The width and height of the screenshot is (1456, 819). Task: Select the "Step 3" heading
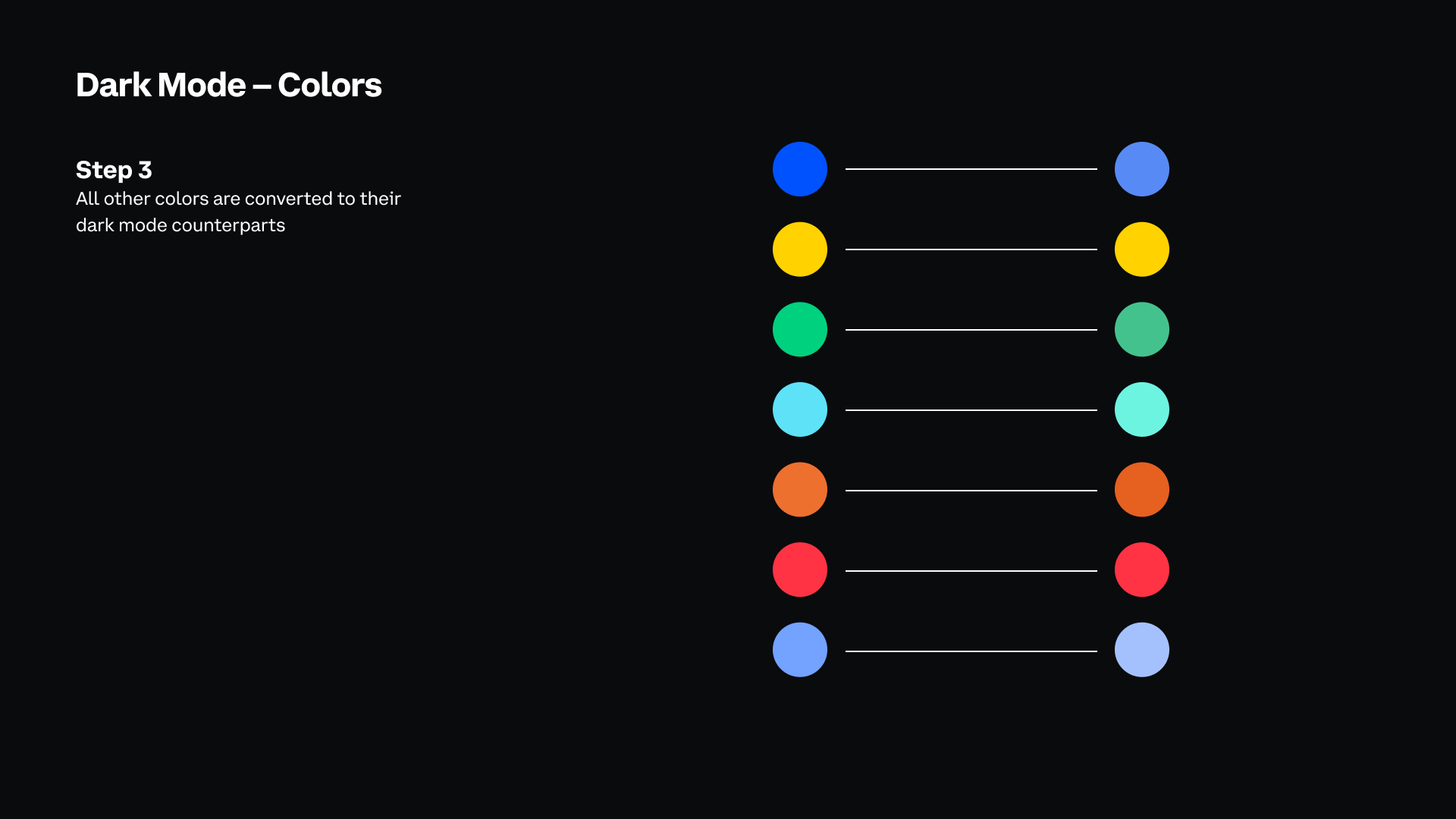(x=114, y=170)
